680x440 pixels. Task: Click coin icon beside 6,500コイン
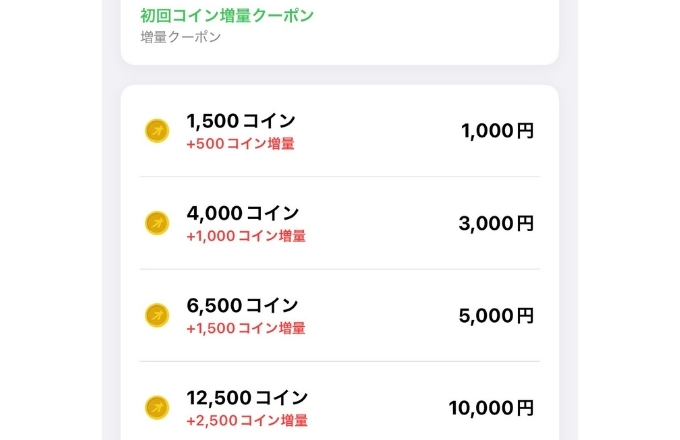[x=157, y=315]
